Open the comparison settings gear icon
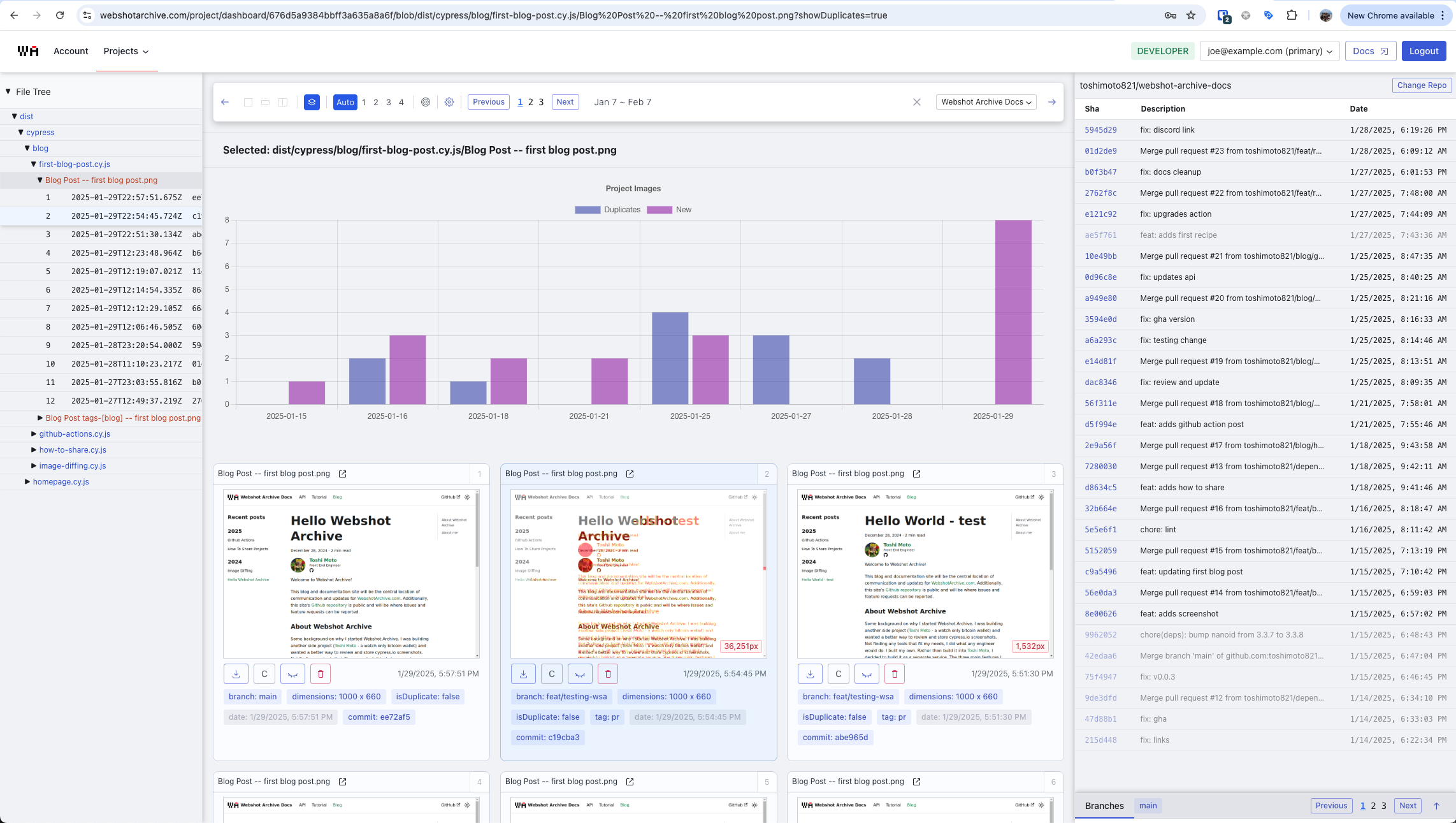 coord(449,102)
